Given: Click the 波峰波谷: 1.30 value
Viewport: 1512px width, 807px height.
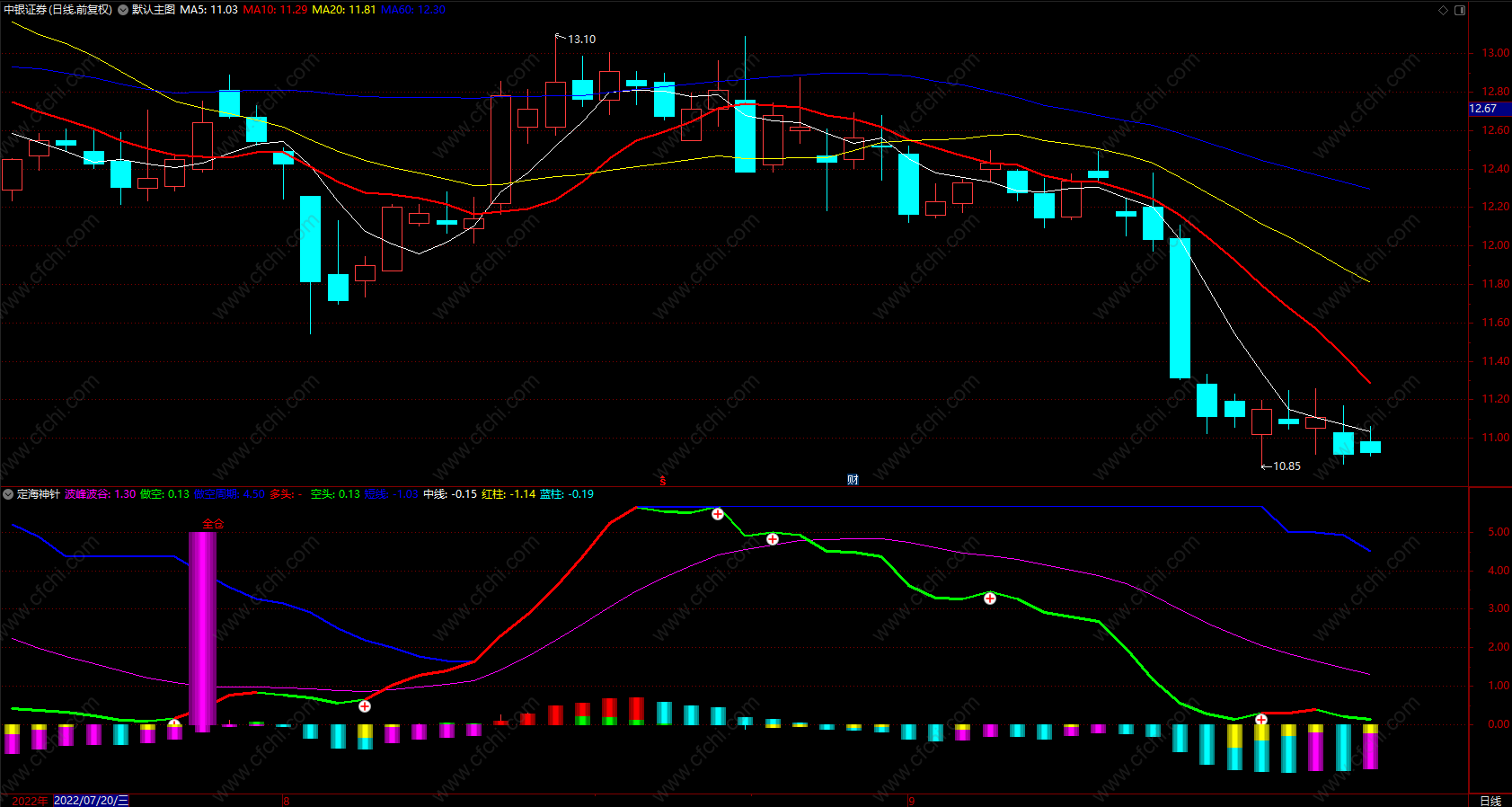Looking at the screenshot, I should [x=101, y=494].
